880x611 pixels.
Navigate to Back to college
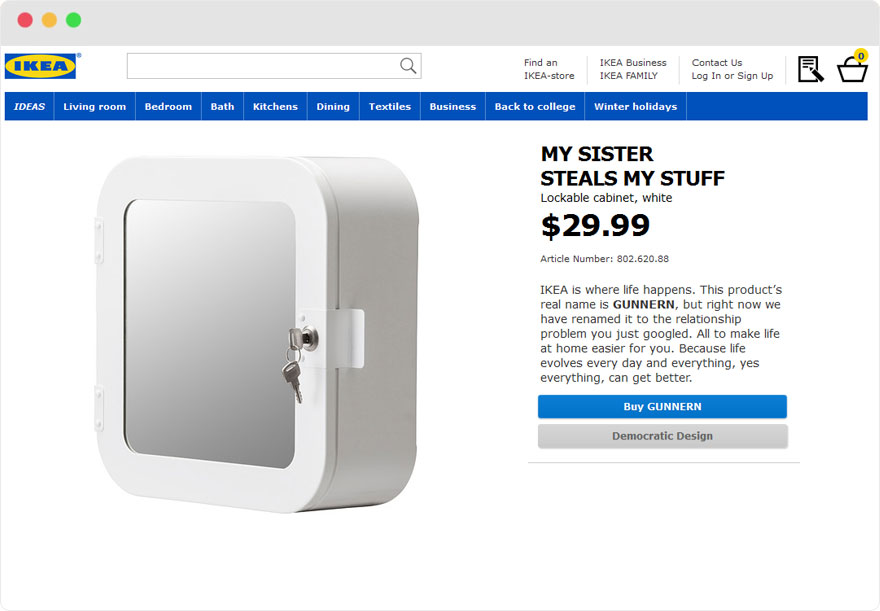pyautogui.click(x=535, y=107)
